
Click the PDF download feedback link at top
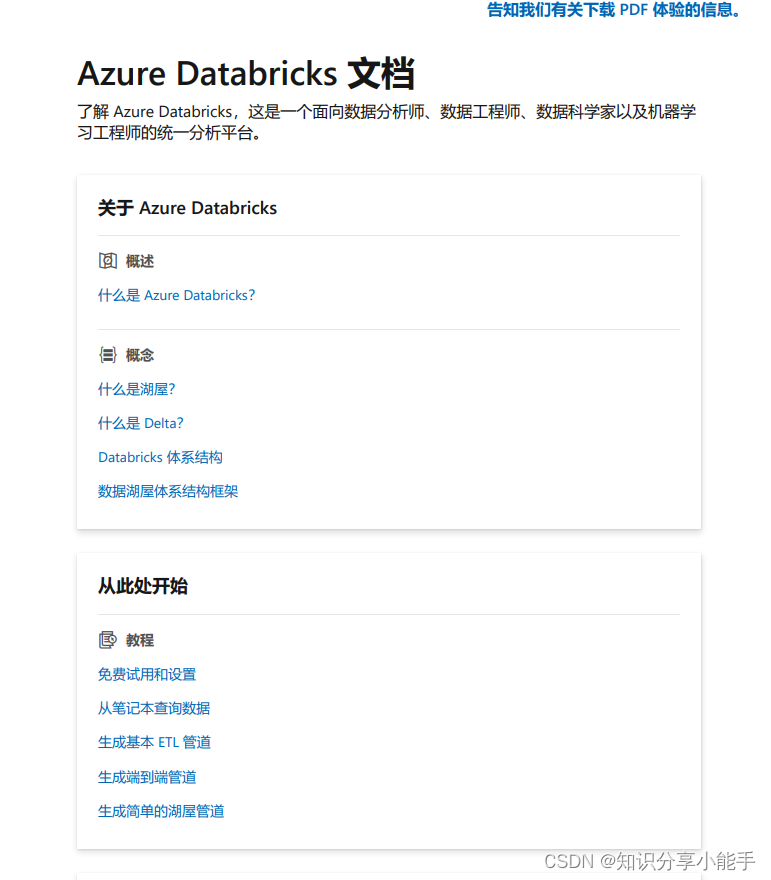click(x=614, y=10)
